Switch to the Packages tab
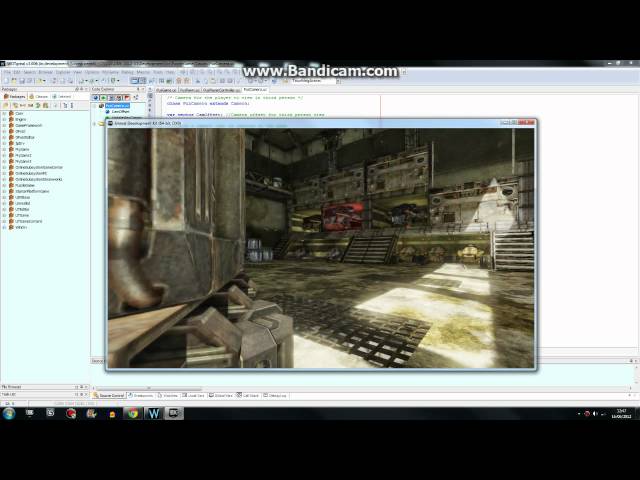The image size is (640, 480). click(x=15, y=97)
